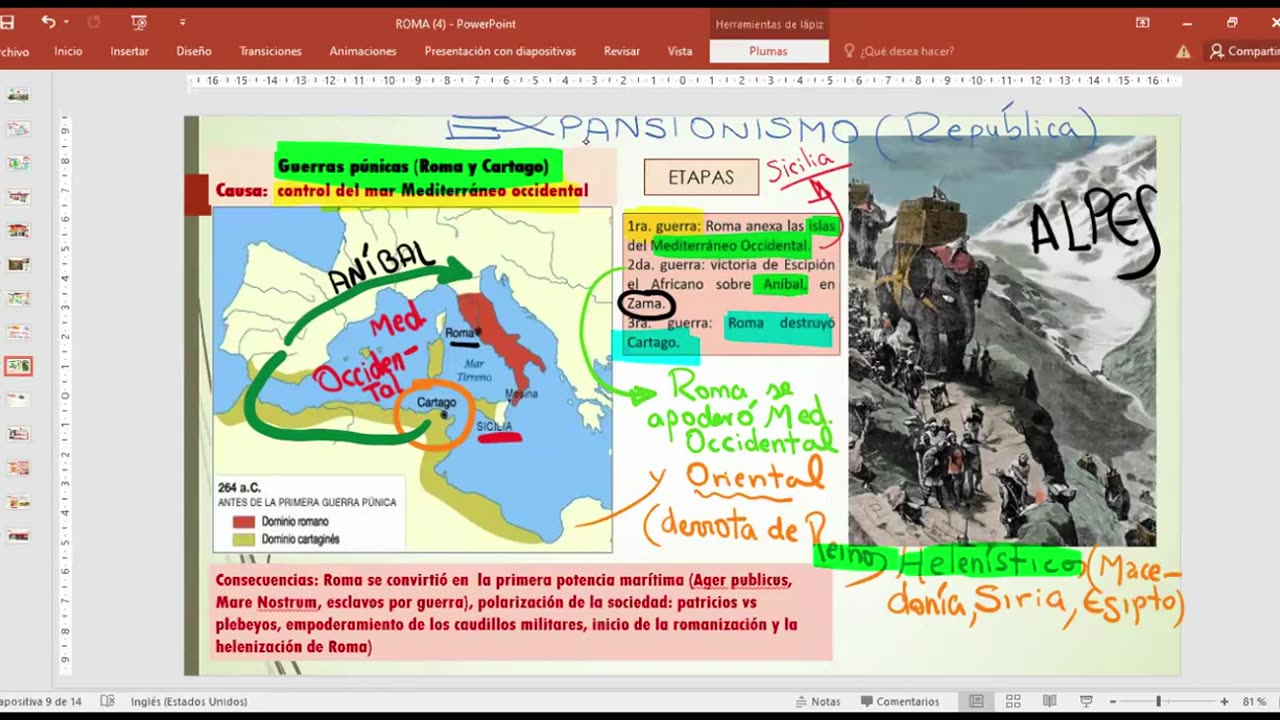This screenshot has width=1280, height=720.
Task: Click the 81 % zoom level
Action: (1254, 702)
